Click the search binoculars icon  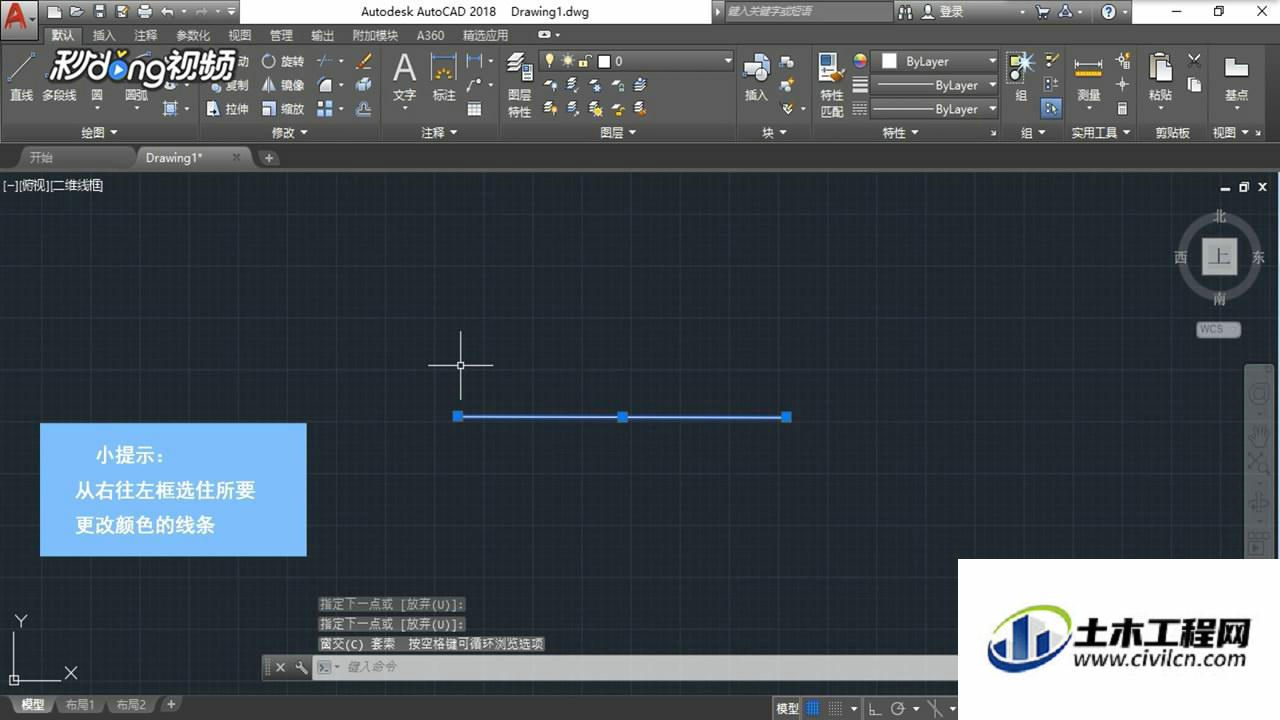tap(906, 12)
